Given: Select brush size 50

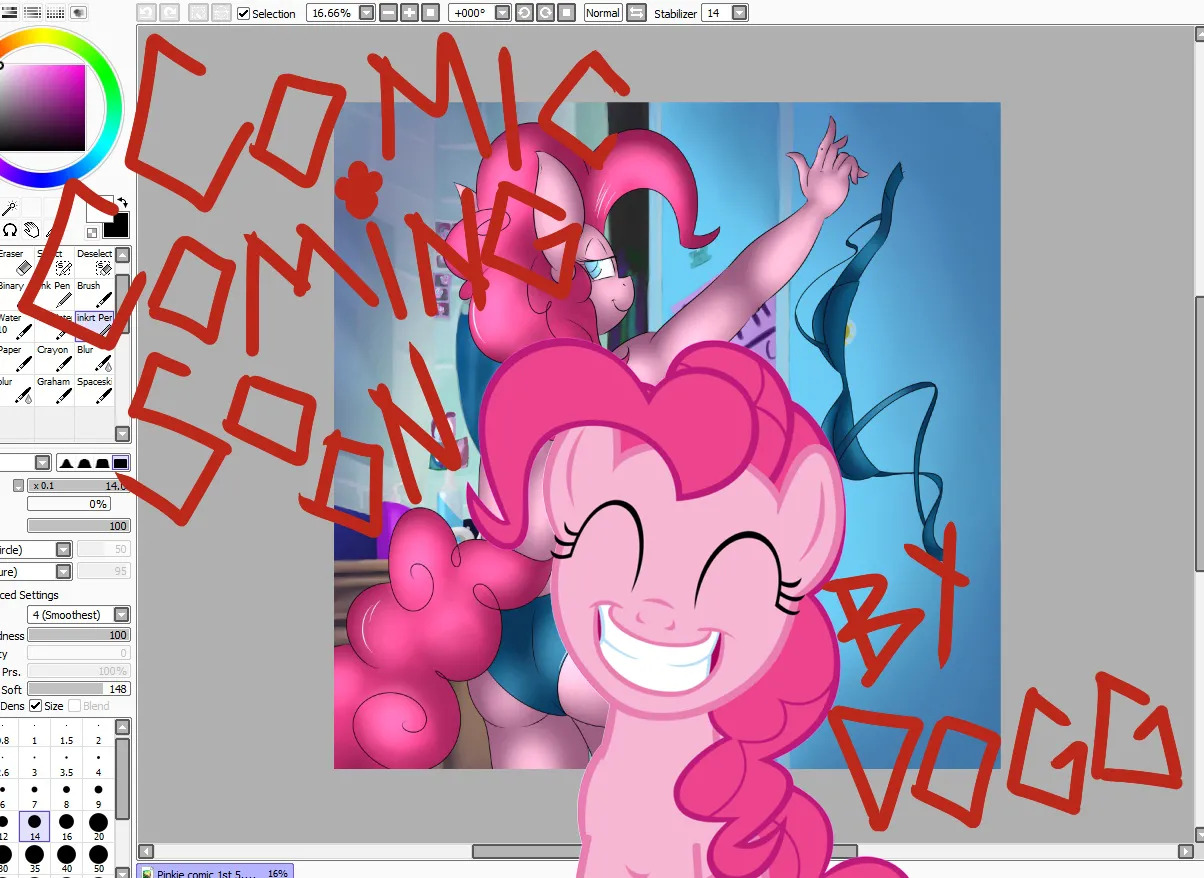Looking at the screenshot, I should (98, 857).
